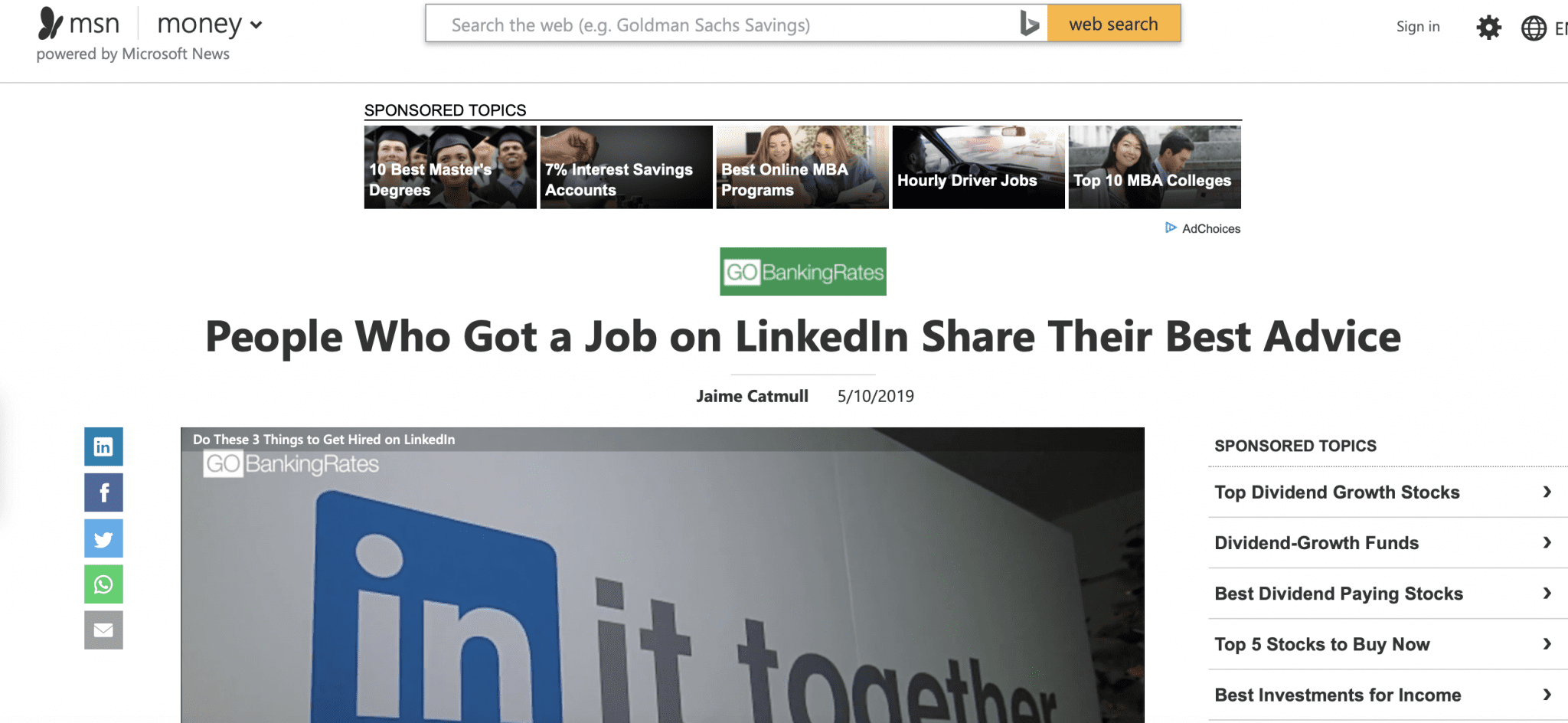
Task: Share through the WhatsApp icon
Action: point(103,584)
